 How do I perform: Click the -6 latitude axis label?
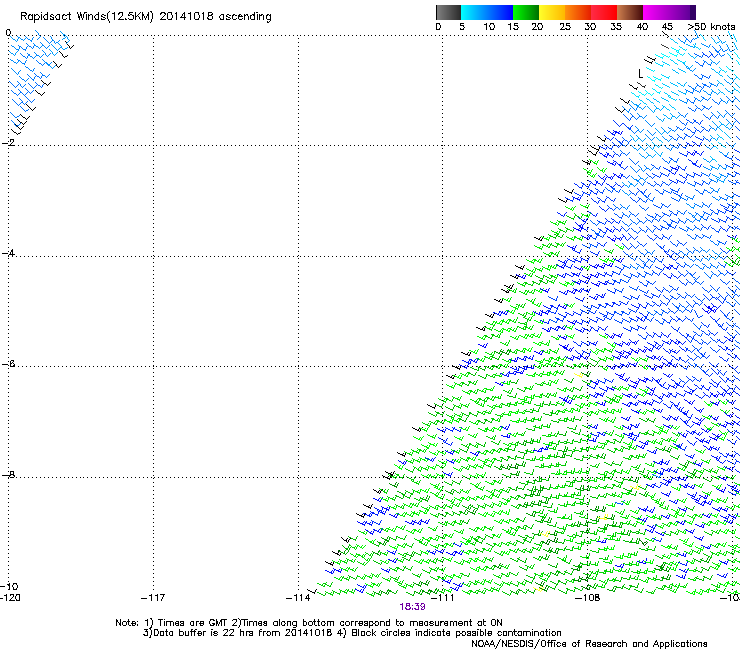(x=8, y=364)
